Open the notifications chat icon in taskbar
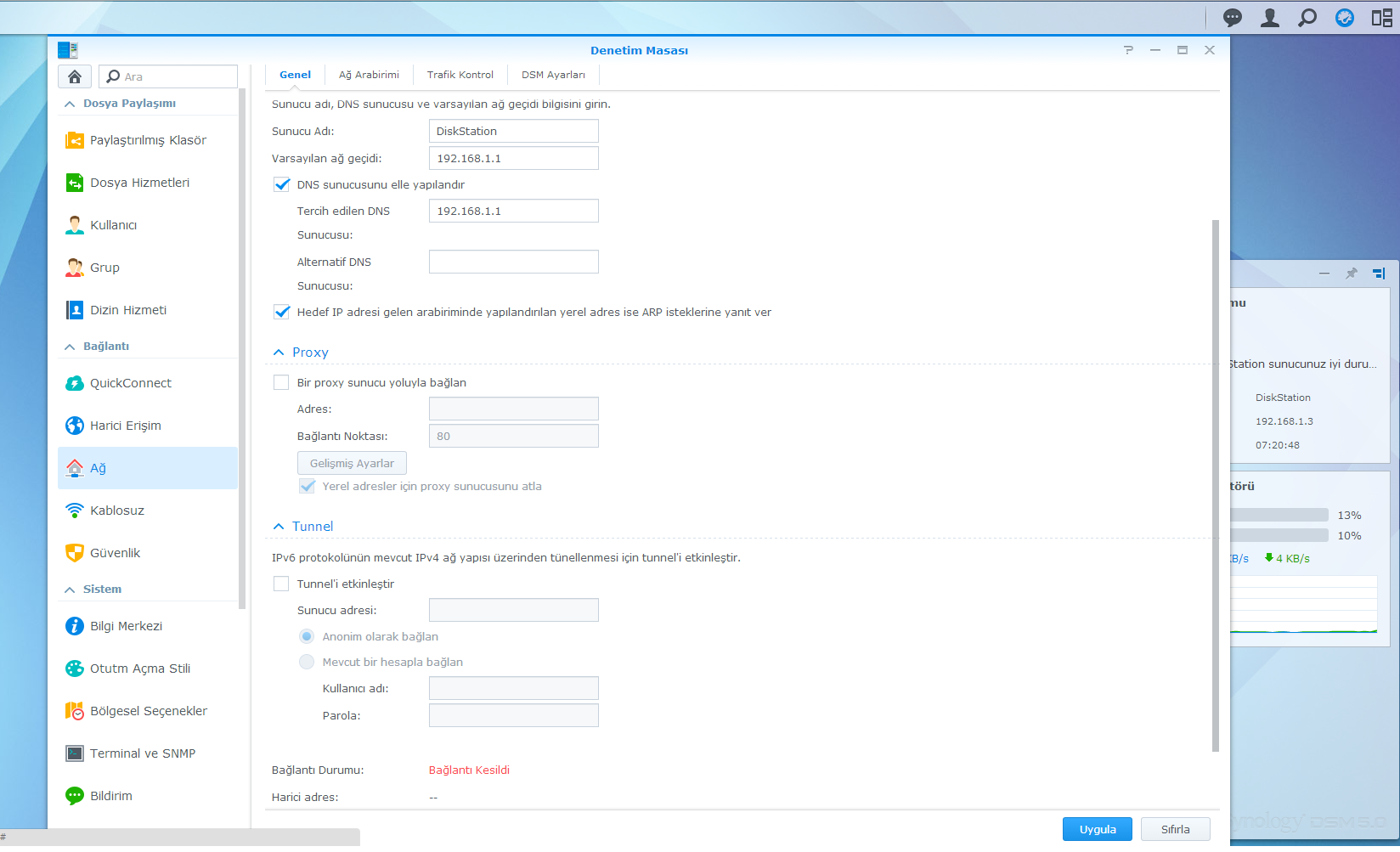 (x=1232, y=18)
